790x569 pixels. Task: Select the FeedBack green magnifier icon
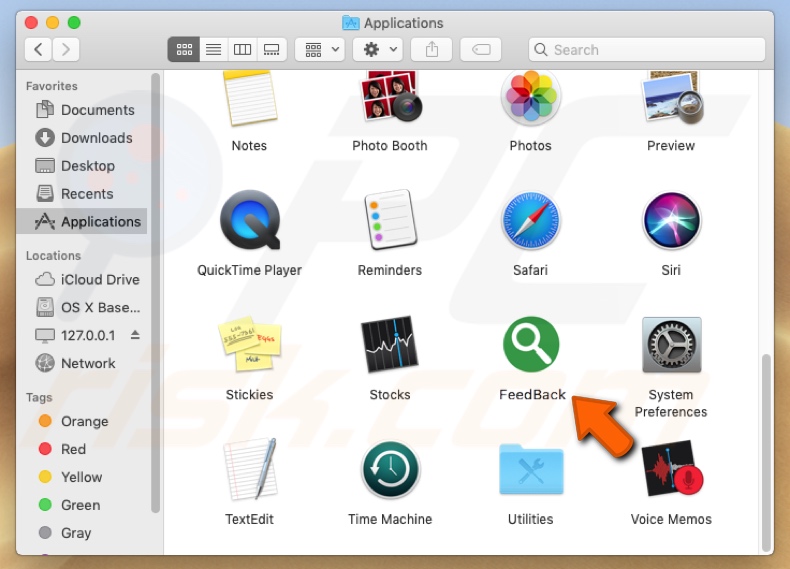click(x=531, y=344)
